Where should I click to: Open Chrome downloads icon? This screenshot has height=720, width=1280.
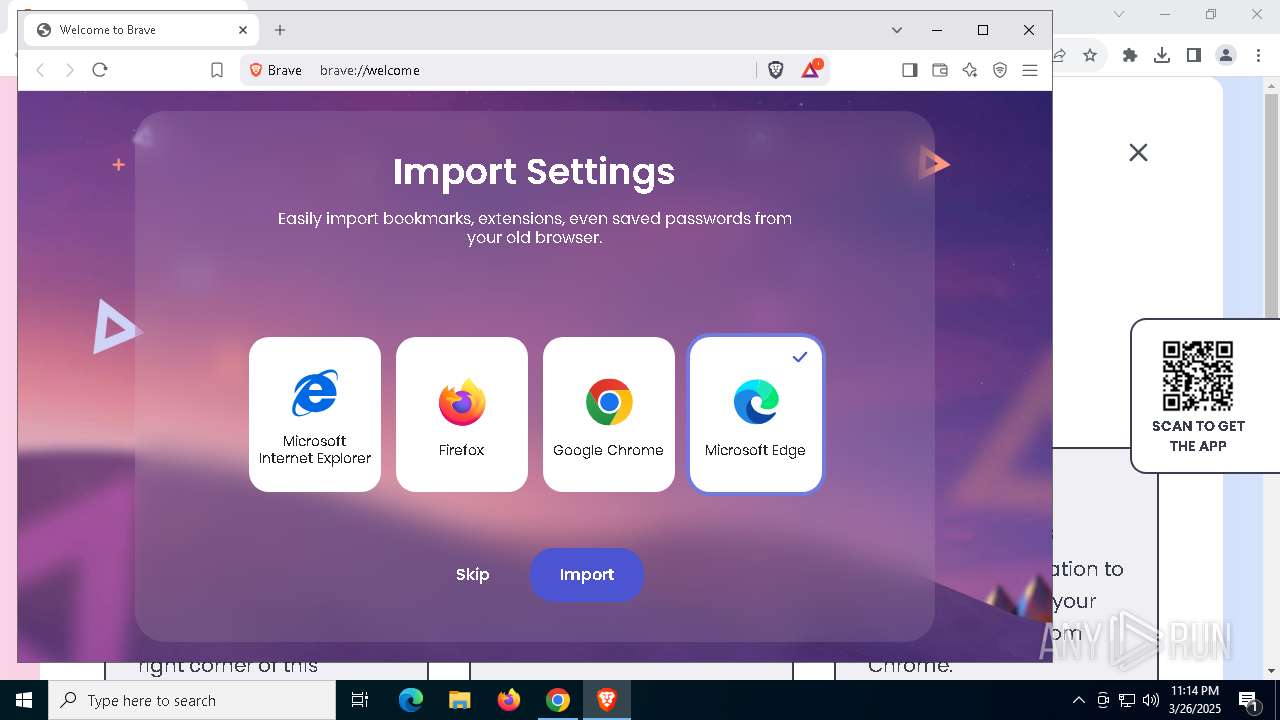coord(1162,55)
